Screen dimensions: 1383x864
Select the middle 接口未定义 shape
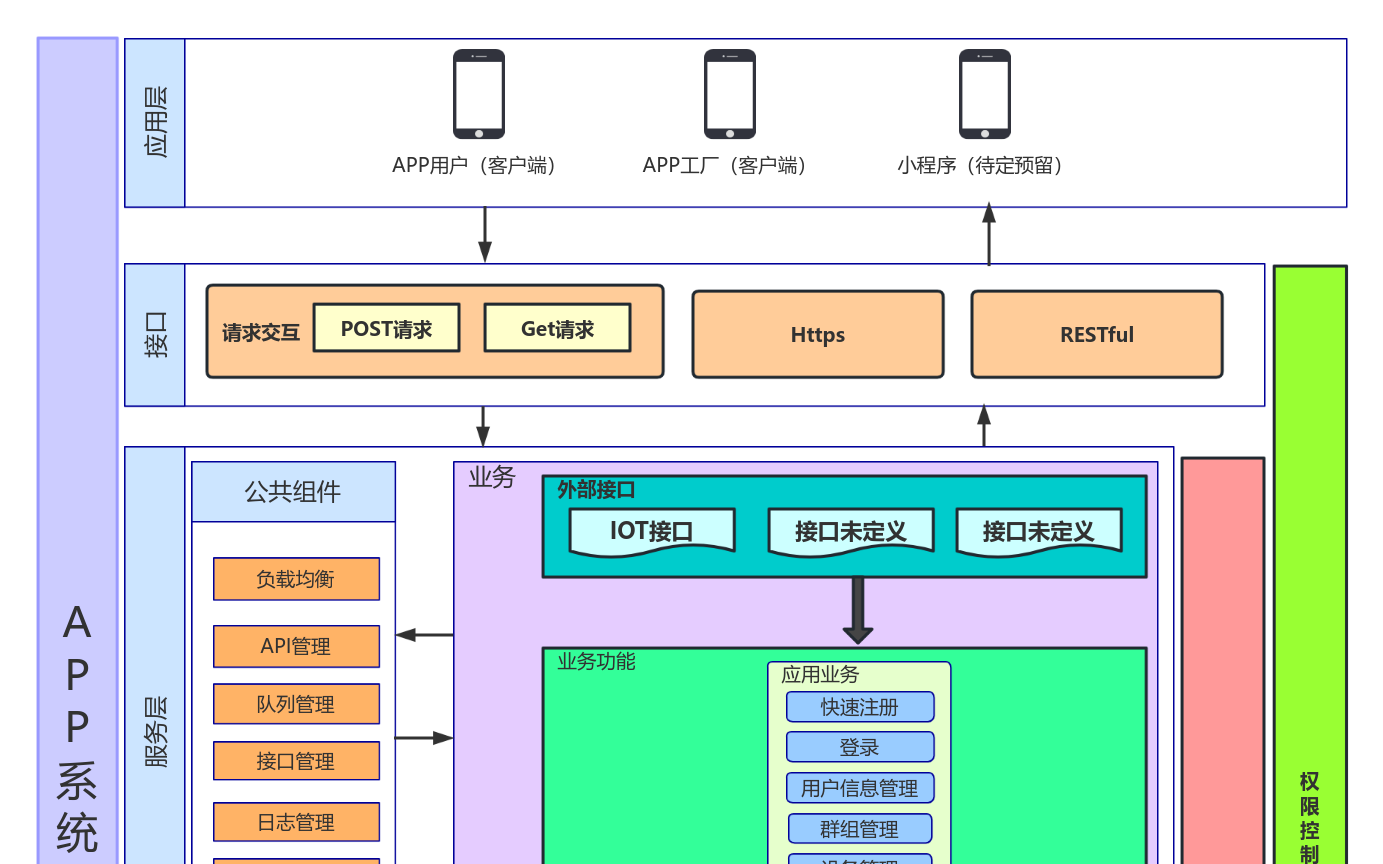point(851,532)
